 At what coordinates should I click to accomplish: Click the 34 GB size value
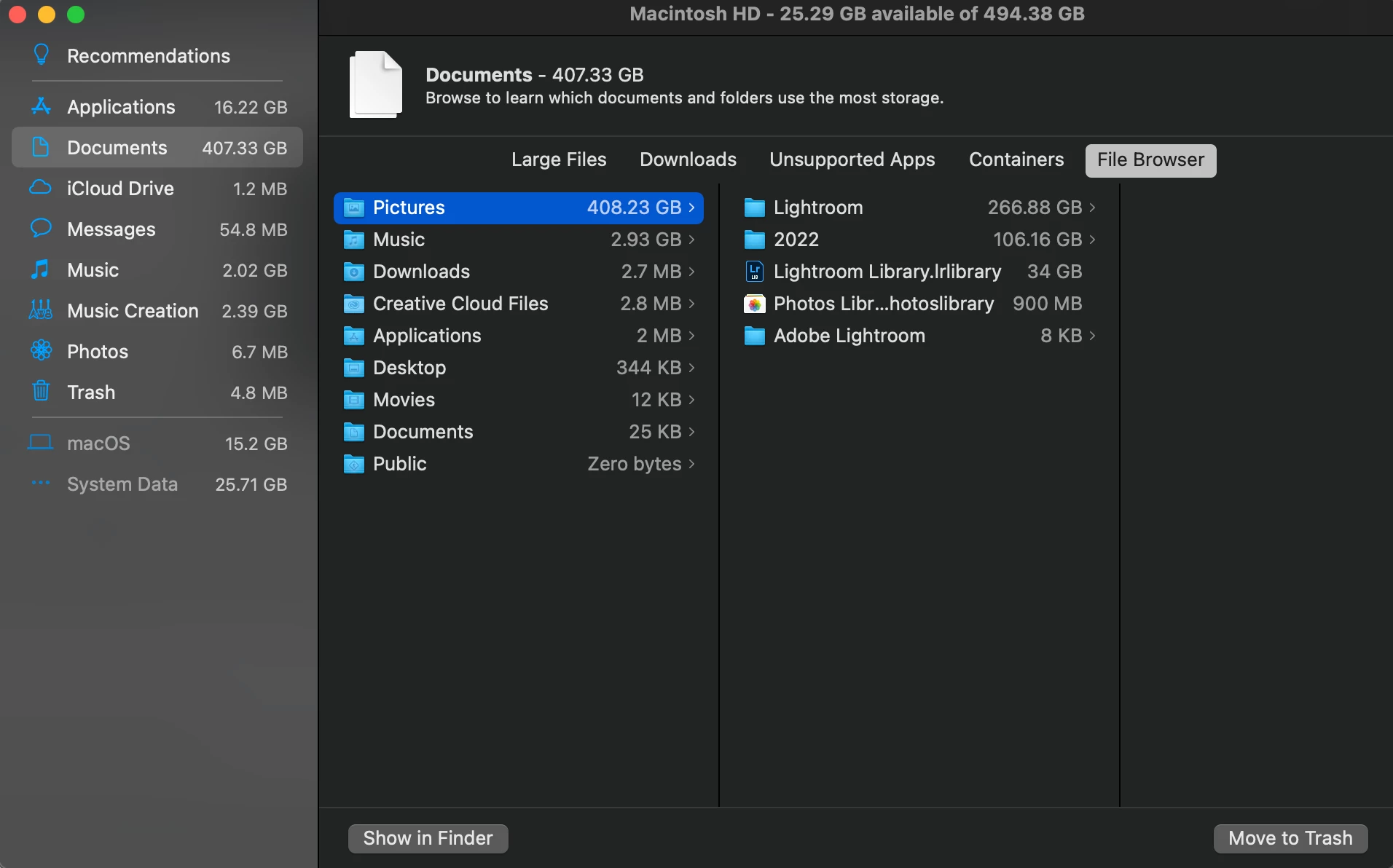pyautogui.click(x=1054, y=272)
